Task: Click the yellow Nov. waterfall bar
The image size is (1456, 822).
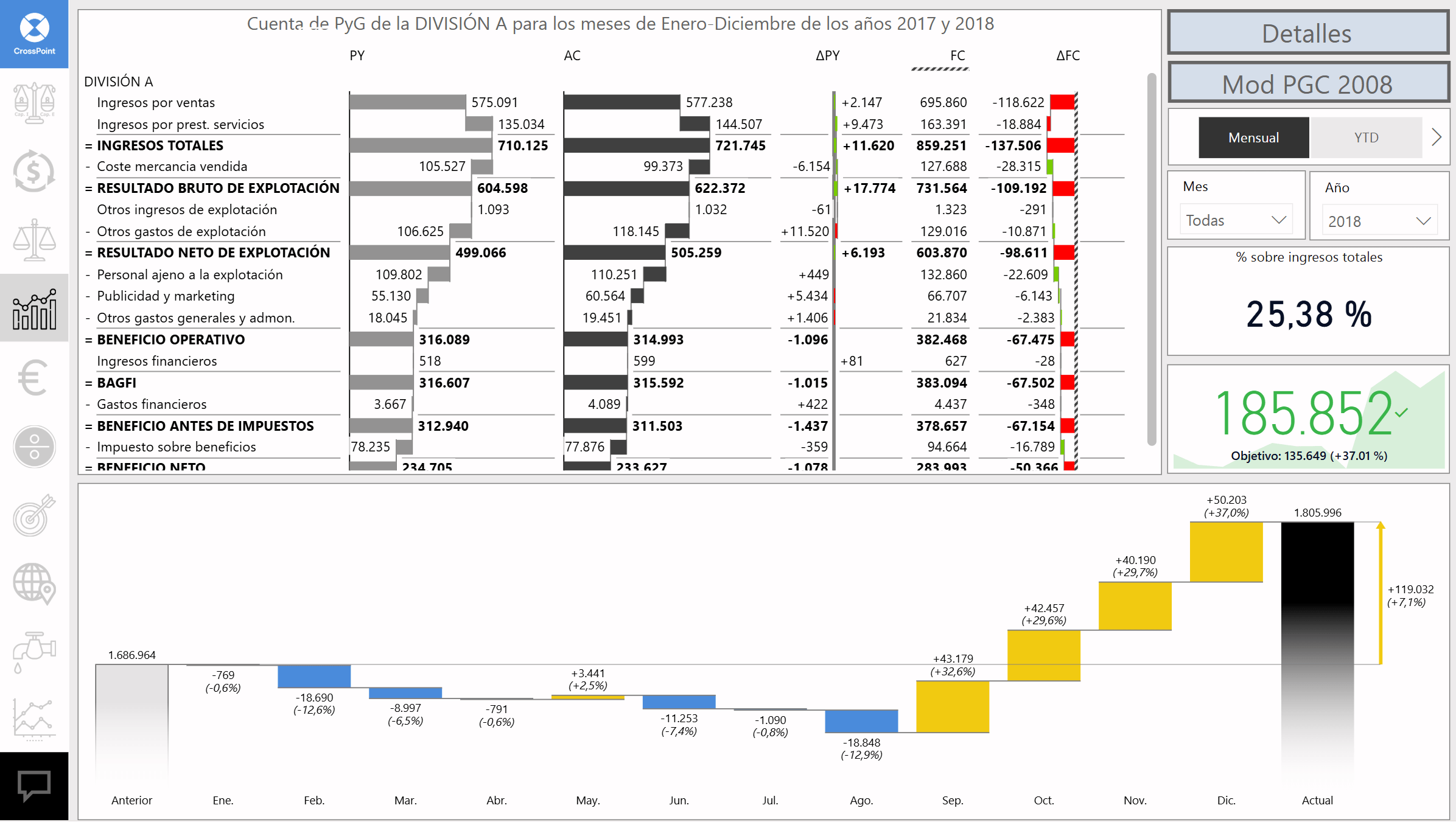Action: point(1135,606)
